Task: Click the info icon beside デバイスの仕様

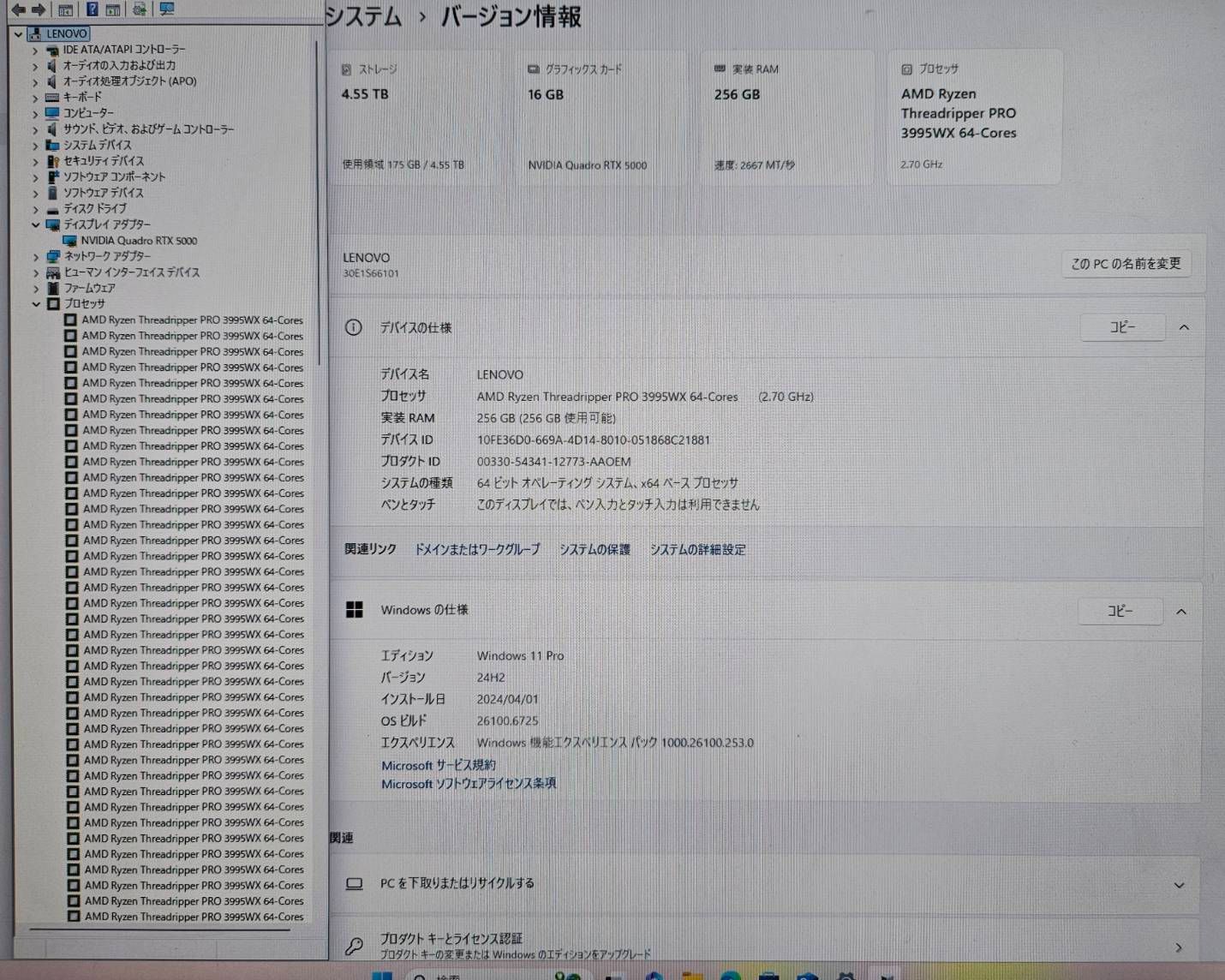Action: [353, 327]
